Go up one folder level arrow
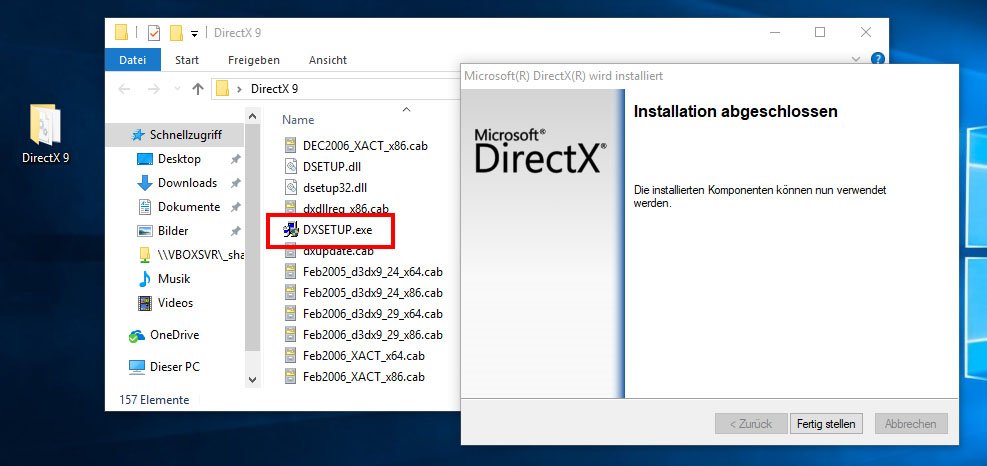The width and height of the screenshot is (987, 466). pyautogui.click(x=197, y=89)
